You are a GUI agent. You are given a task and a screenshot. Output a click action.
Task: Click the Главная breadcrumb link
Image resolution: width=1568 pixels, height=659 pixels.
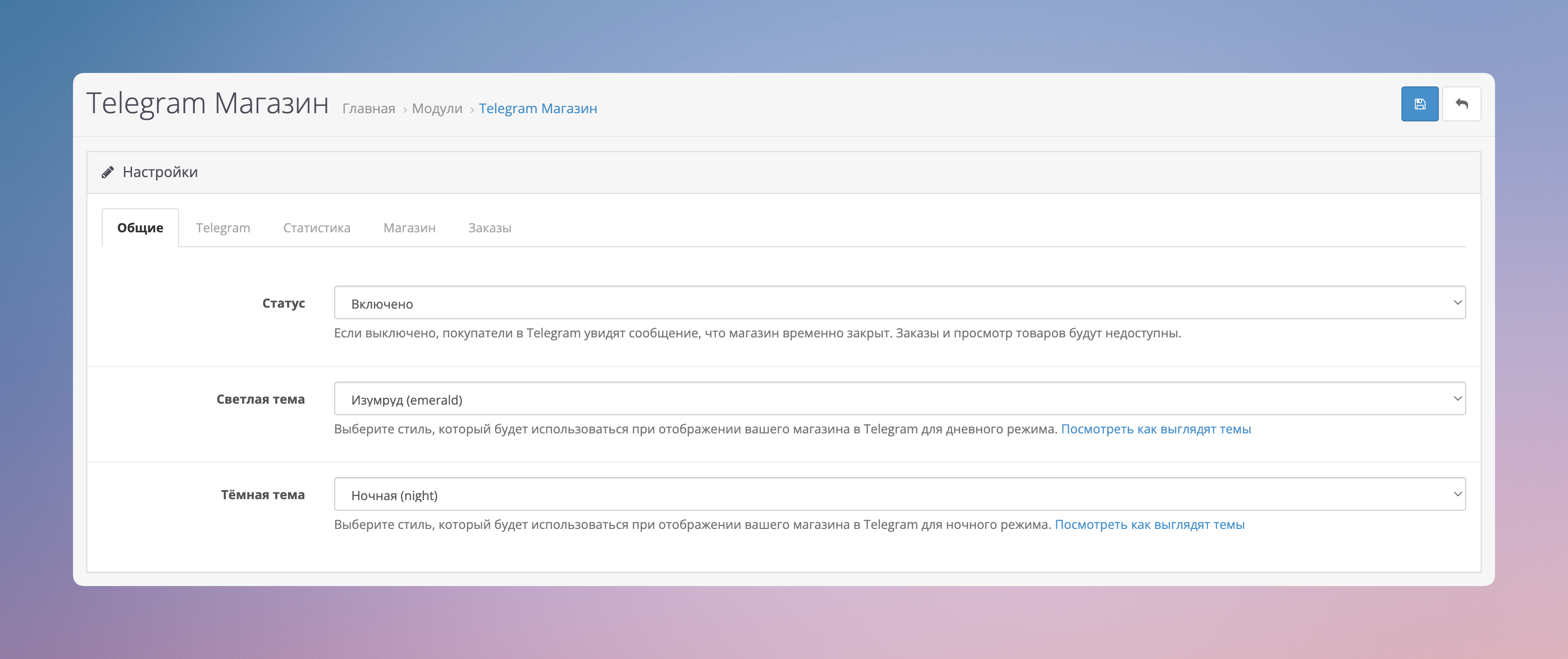(x=368, y=108)
